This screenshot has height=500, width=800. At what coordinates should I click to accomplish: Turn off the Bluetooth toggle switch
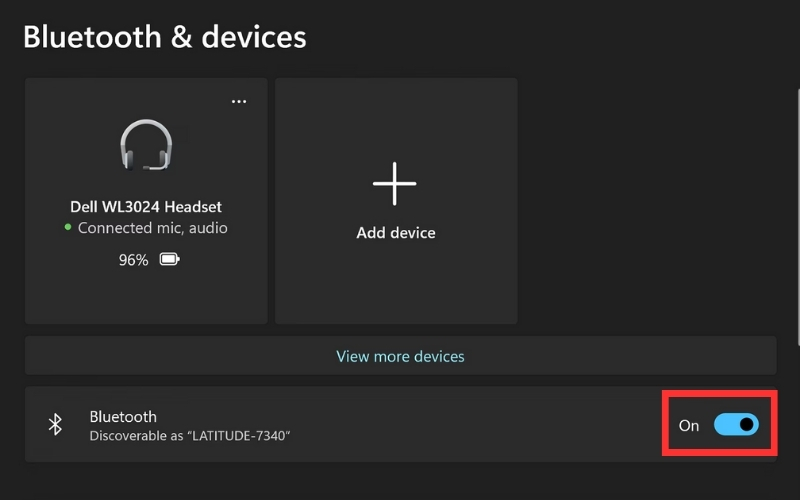tap(736, 424)
